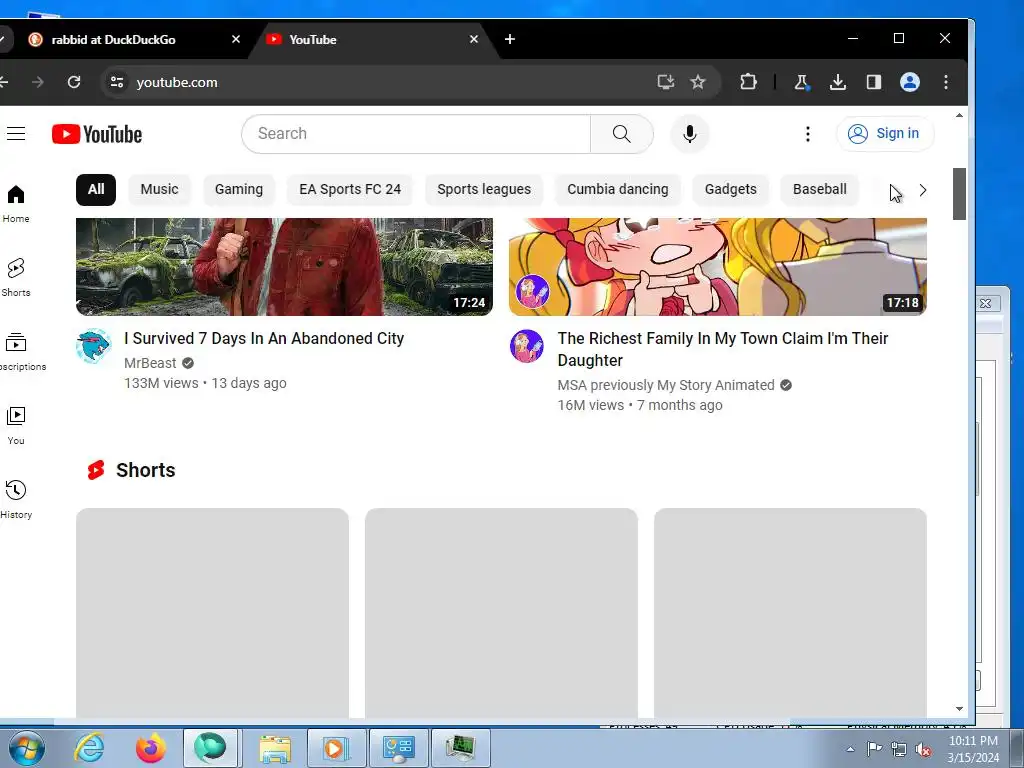This screenshot has width=1024, height=768.
Task: Select the Sports leagues chip
Action: coord(484,189)
